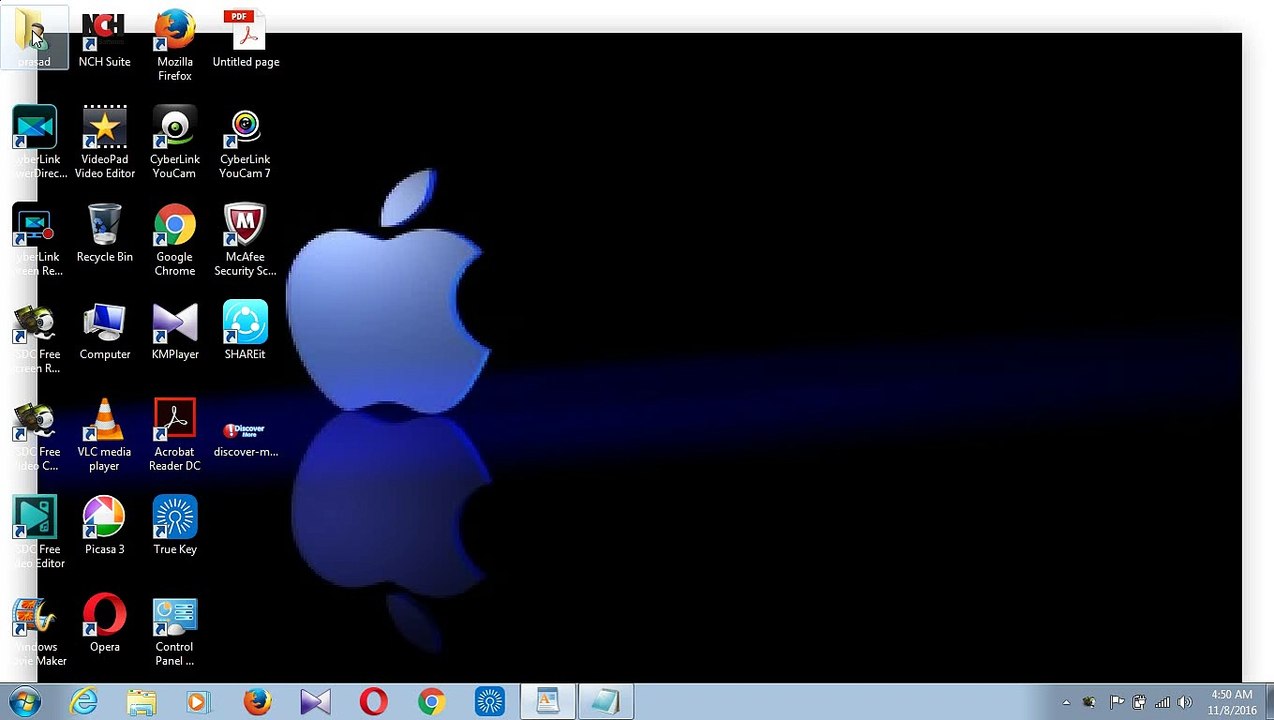Select the Computer desktop icon

click(104, 332)
